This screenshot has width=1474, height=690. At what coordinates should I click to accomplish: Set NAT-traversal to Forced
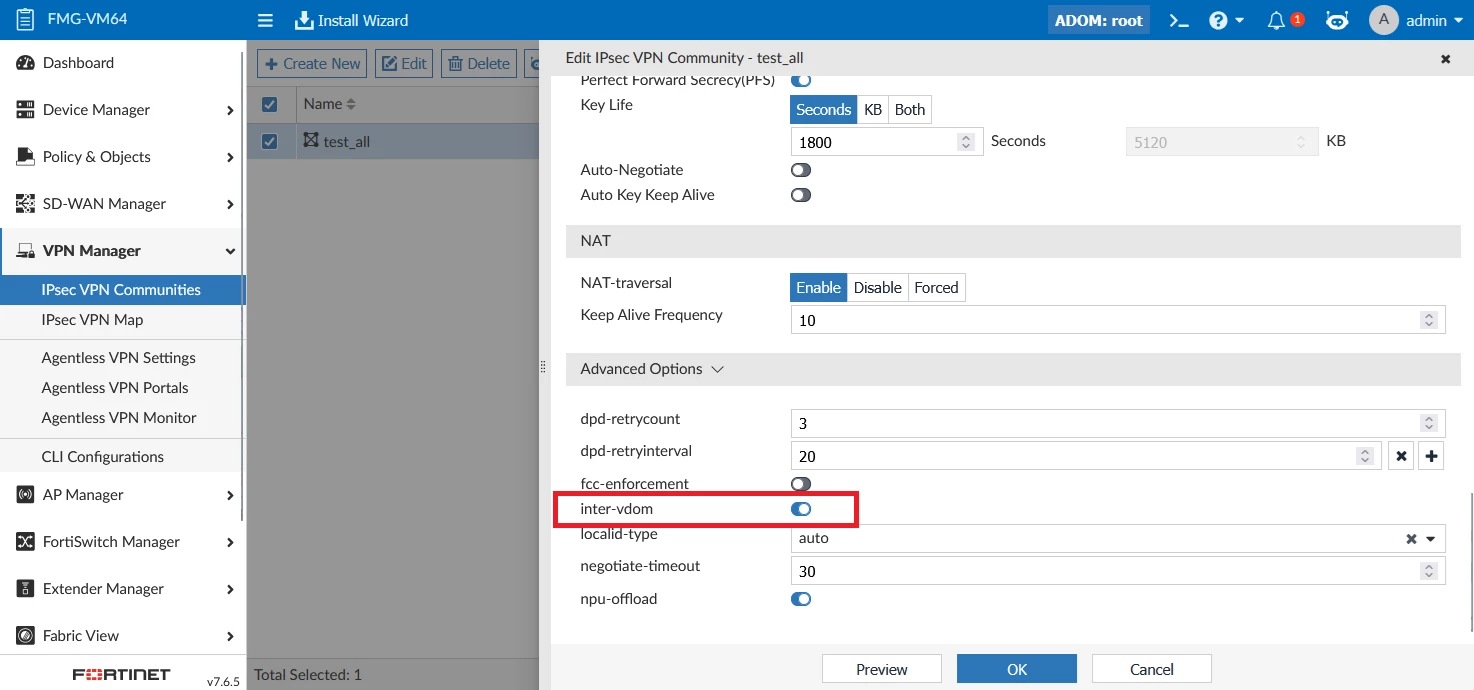(x=936, y=288)
